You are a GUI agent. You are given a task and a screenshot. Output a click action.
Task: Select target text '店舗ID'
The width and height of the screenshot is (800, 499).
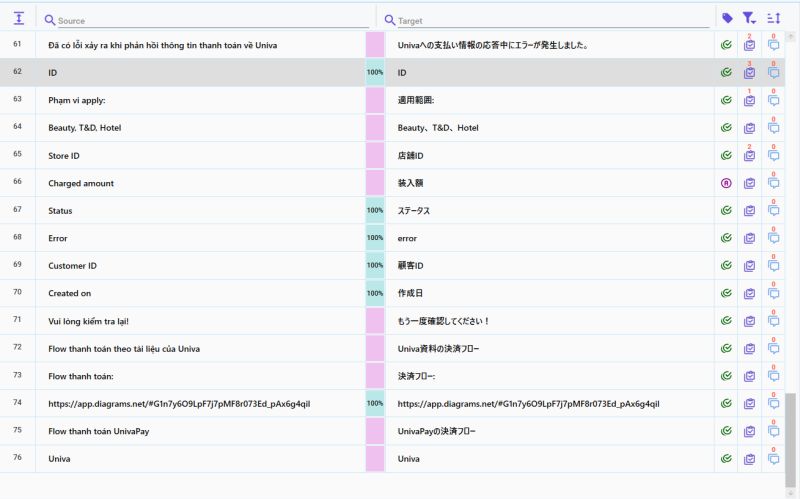tap(410, 156)
